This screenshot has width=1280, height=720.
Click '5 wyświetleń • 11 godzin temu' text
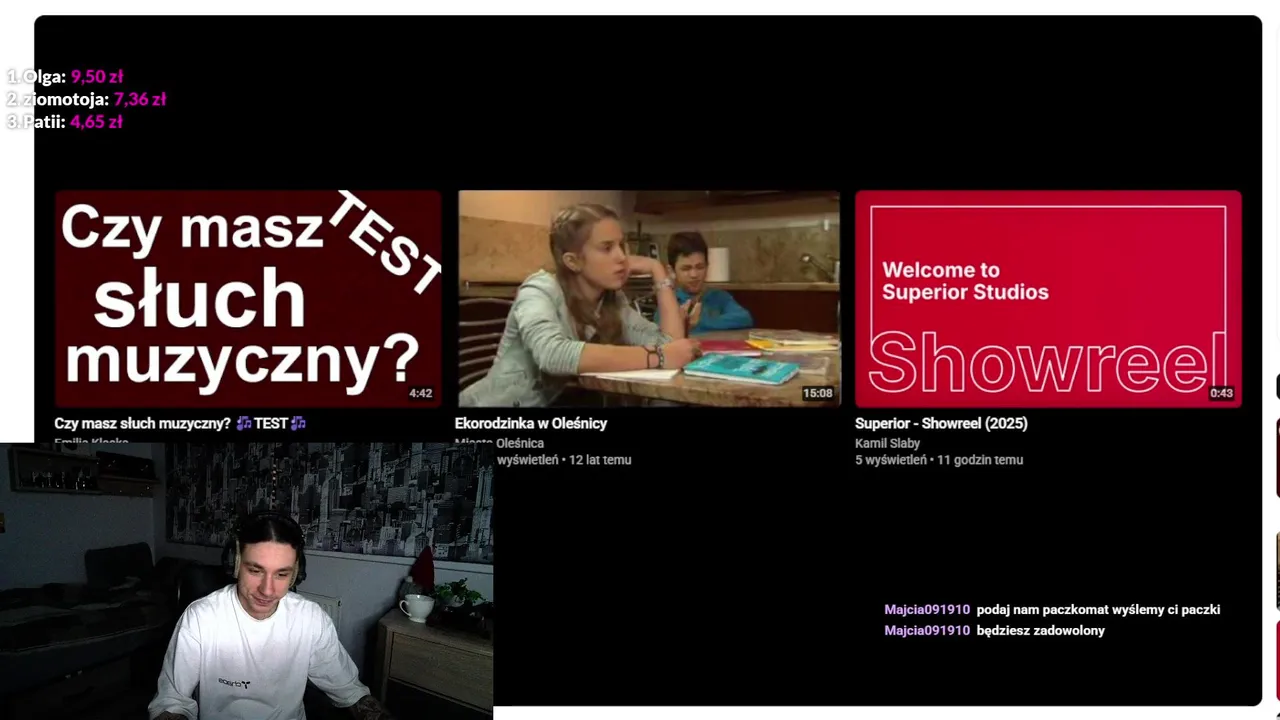(939, 460)
